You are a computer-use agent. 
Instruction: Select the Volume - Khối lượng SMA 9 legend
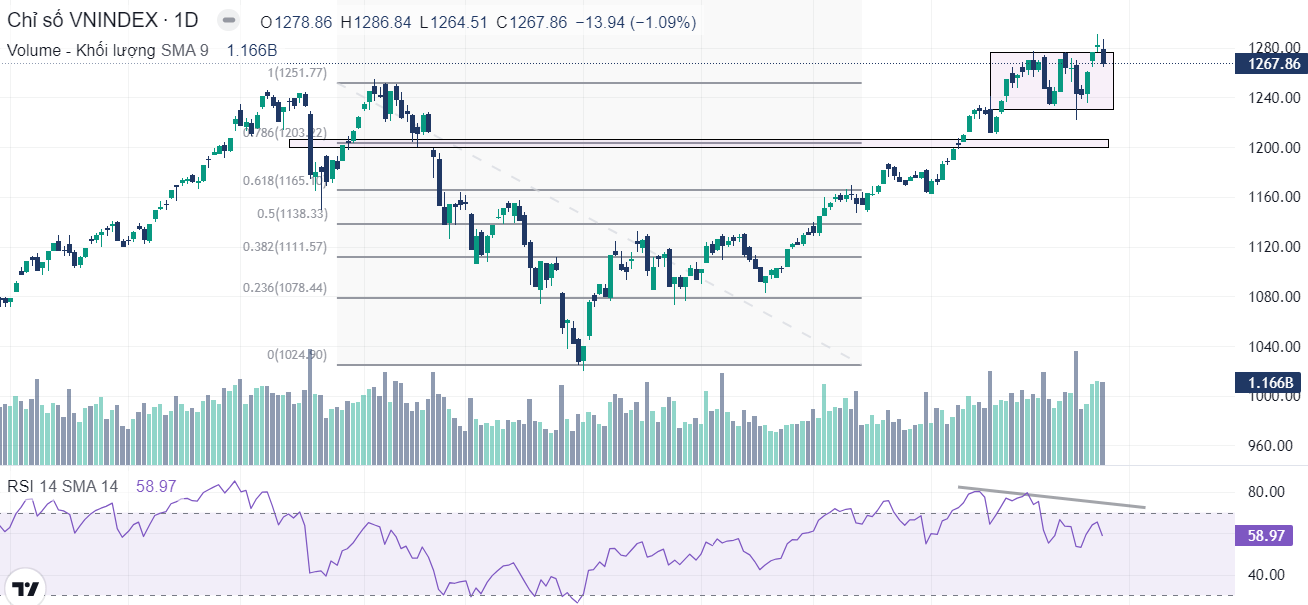point(108,50)
